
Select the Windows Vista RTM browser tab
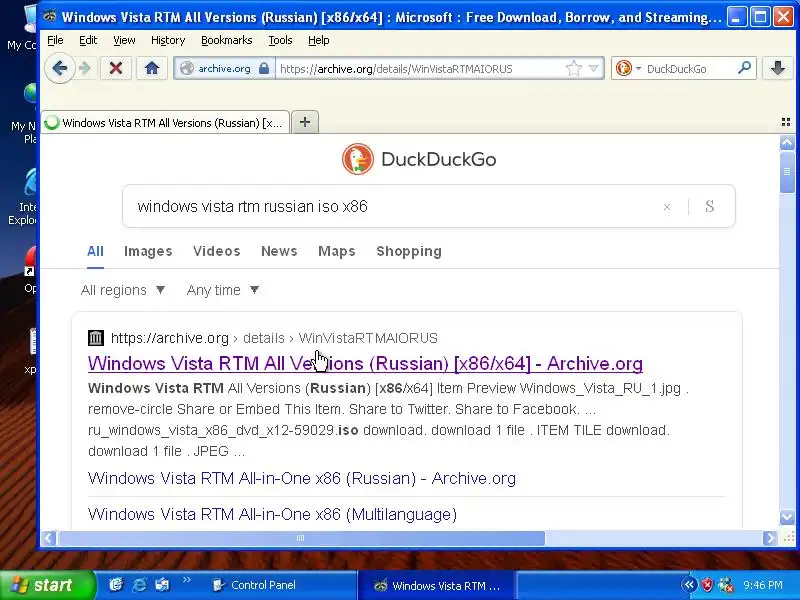(x=165, y=123)
